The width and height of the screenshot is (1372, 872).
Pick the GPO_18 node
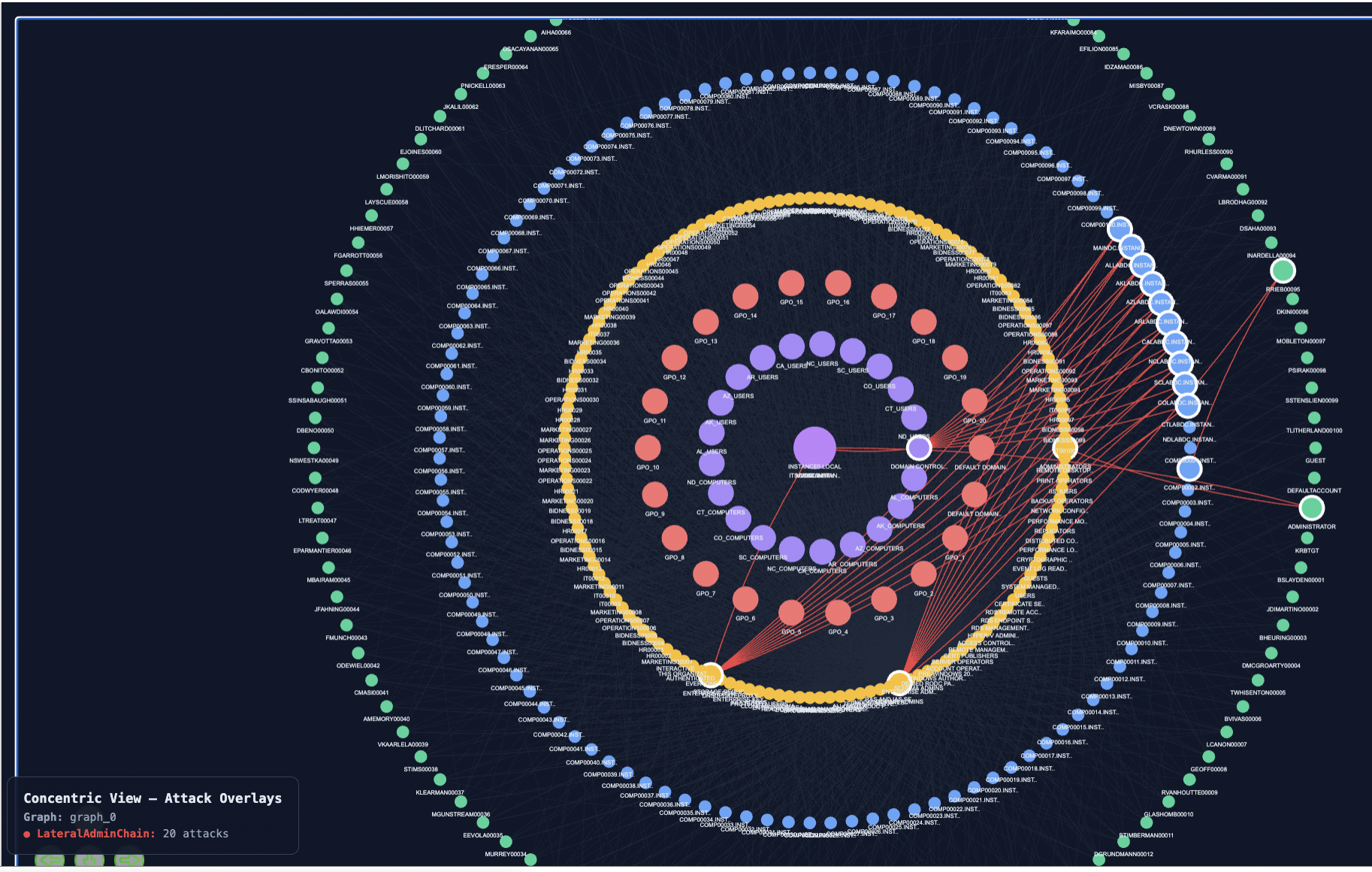(x=923, y=322)
